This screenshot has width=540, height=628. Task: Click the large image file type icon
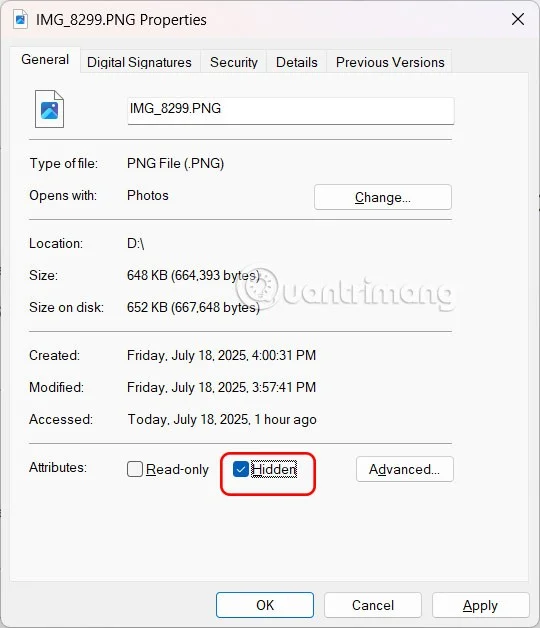pos(49,109)
